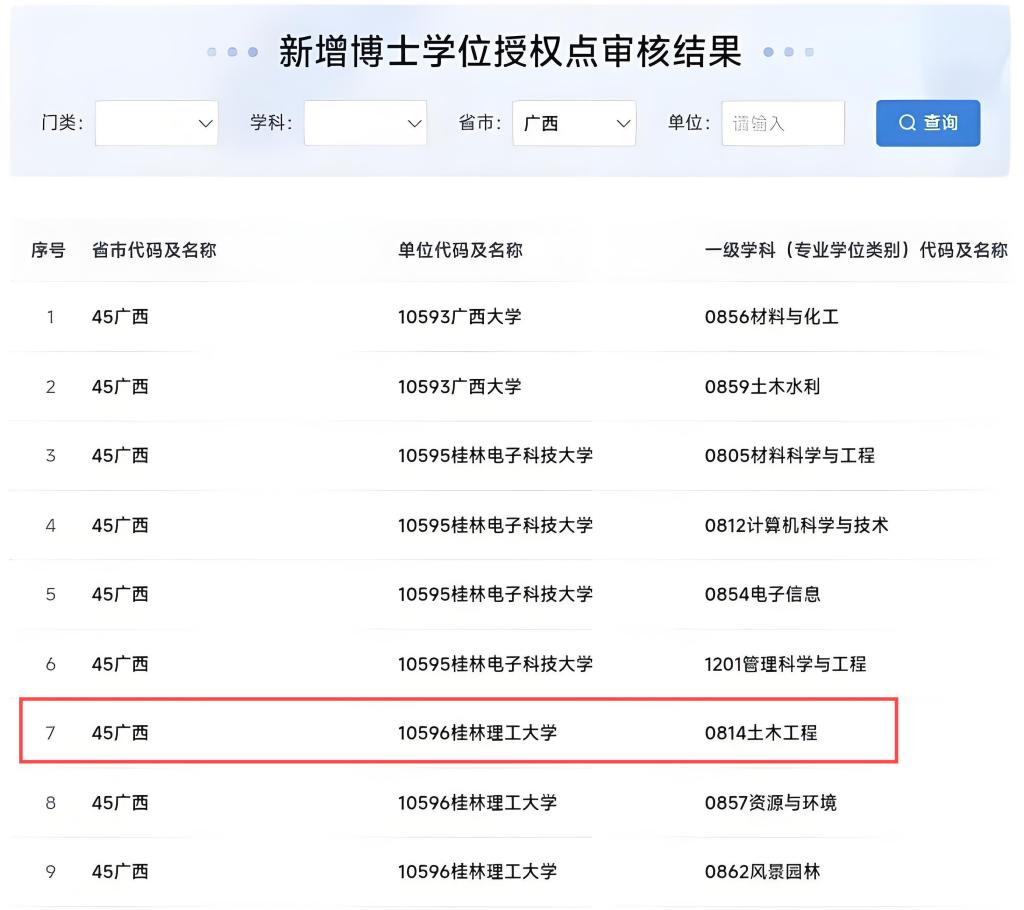This screenshot has height=910, width=1024.
Task: Open the 学科 dropdown
Action: coord(365,123)
